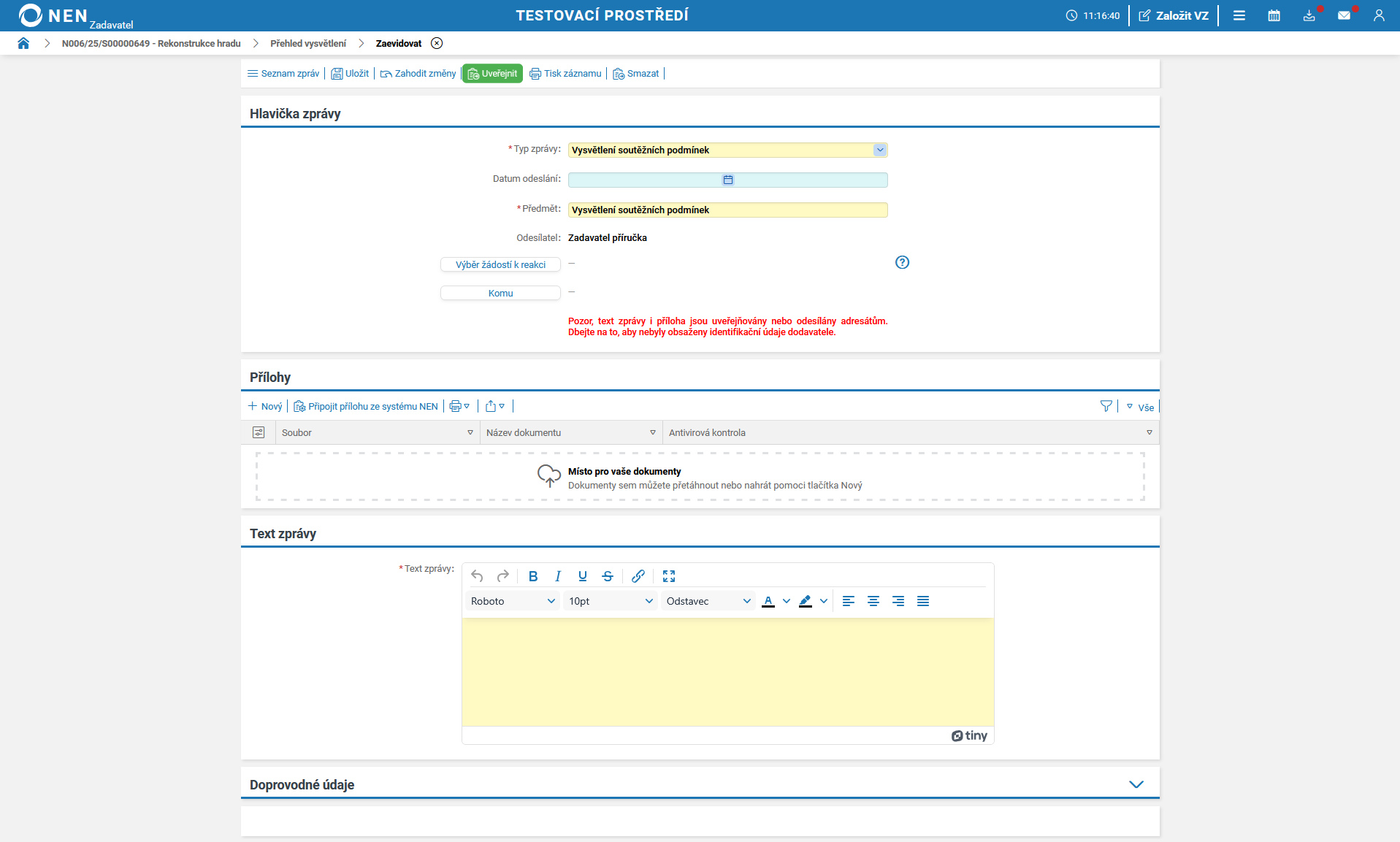Insert a link in the editor
The width and height of the screenshot is (1400, 842).
coord(638,576)
